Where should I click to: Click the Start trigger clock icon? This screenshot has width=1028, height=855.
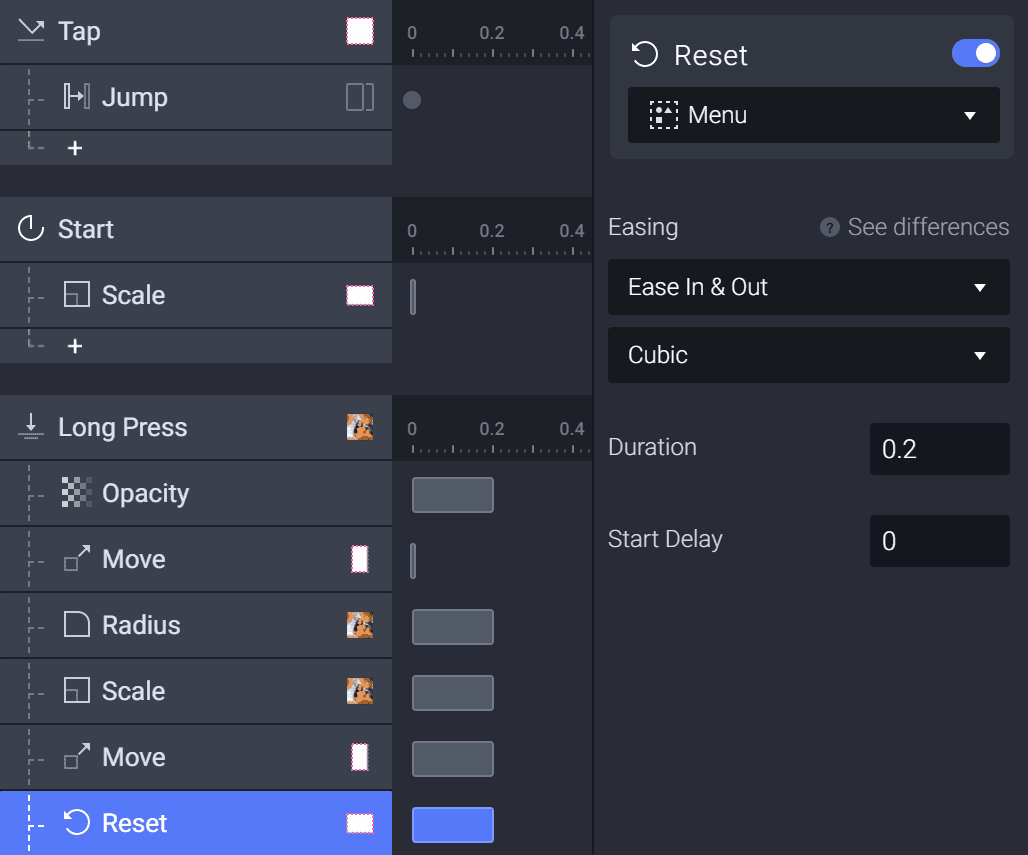click(x=31, y=229)
